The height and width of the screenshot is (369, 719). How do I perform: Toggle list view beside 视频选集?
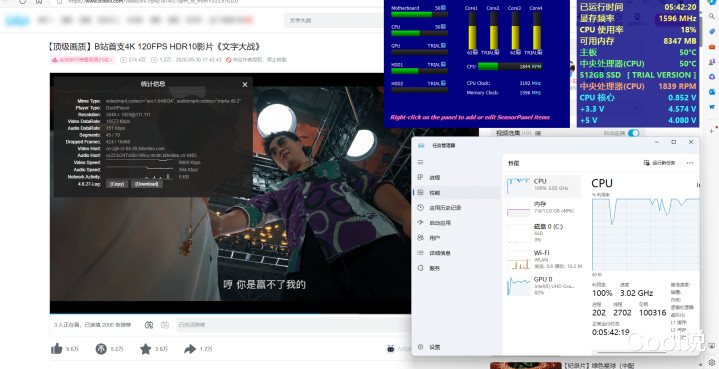(538, 133)
